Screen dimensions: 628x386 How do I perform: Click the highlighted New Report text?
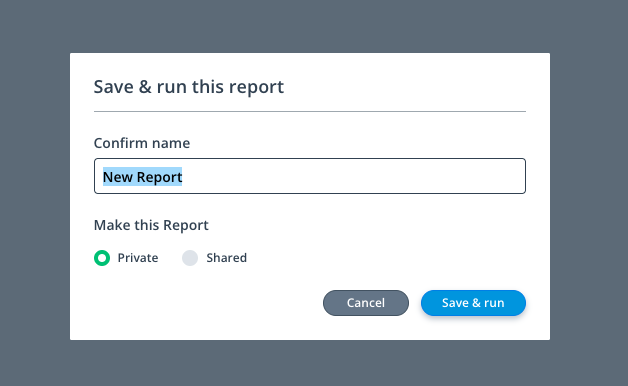click(x=143, y=177)
